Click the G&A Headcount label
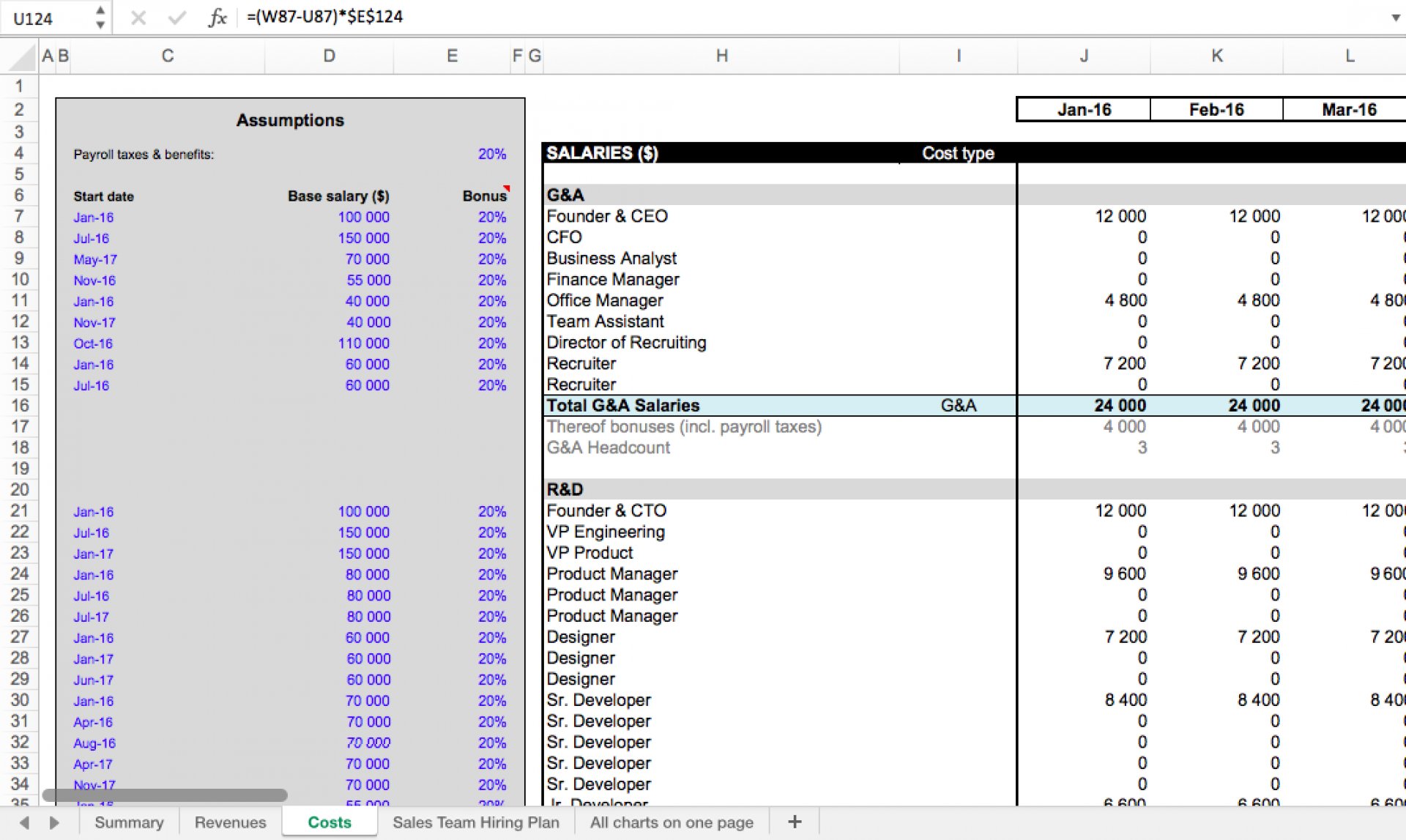1406x840 pixels. (608, 447)
